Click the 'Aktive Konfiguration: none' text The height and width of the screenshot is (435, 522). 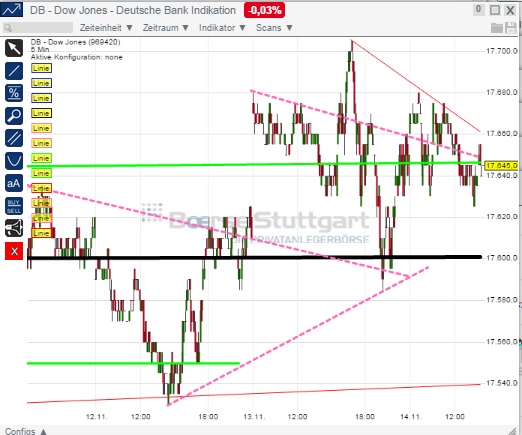point(77,57)
